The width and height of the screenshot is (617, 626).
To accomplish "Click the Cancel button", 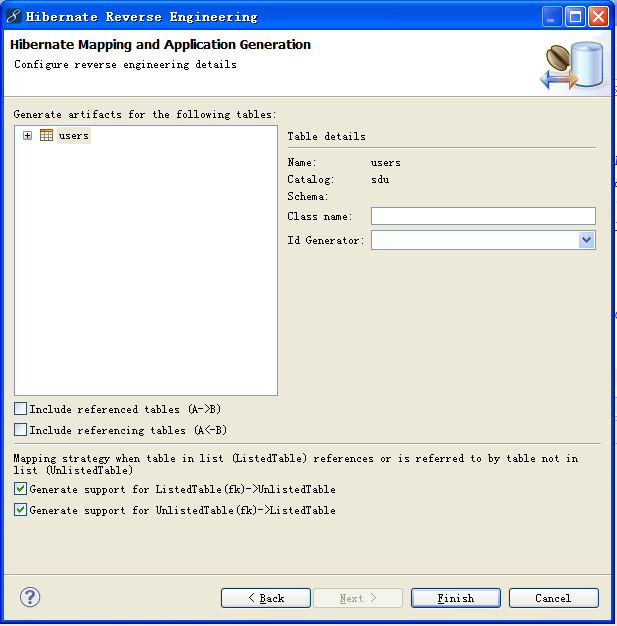I will pos(554,598).
